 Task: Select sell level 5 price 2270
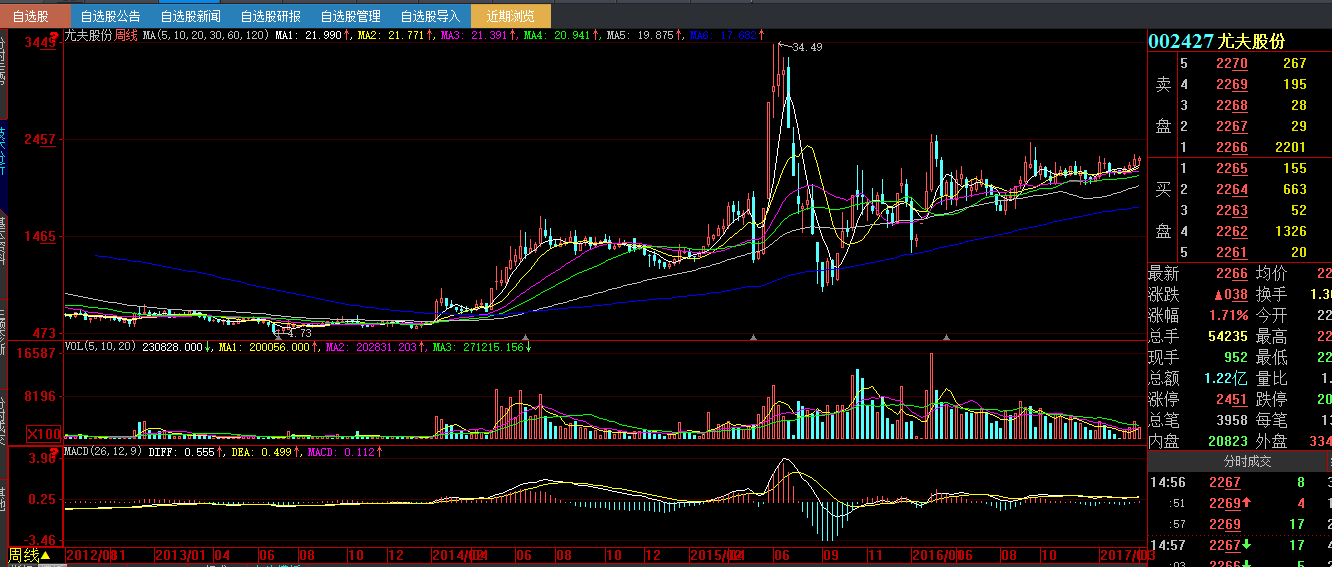point(1231,63)
